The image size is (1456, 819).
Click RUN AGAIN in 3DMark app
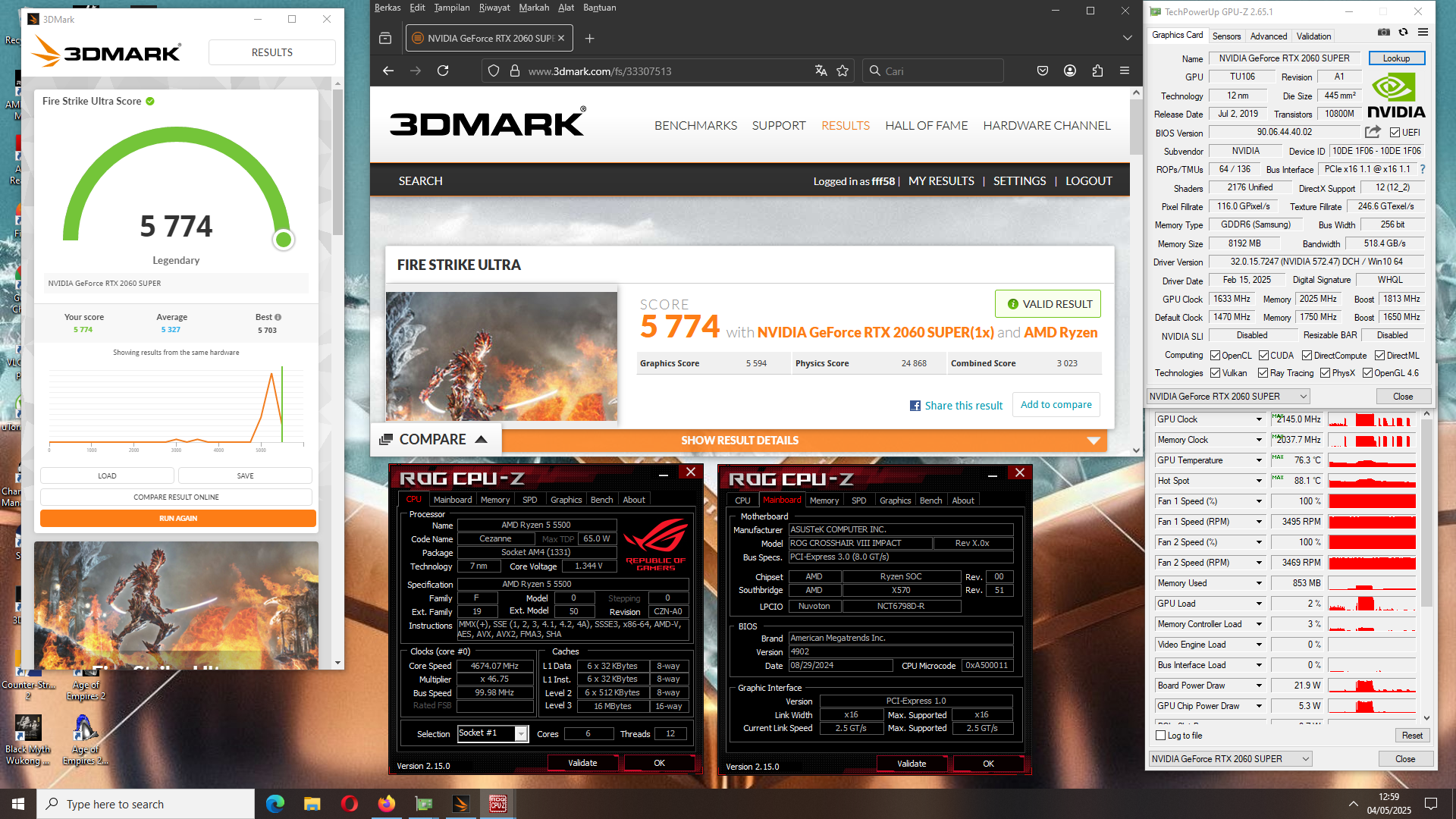click(178, 519)
